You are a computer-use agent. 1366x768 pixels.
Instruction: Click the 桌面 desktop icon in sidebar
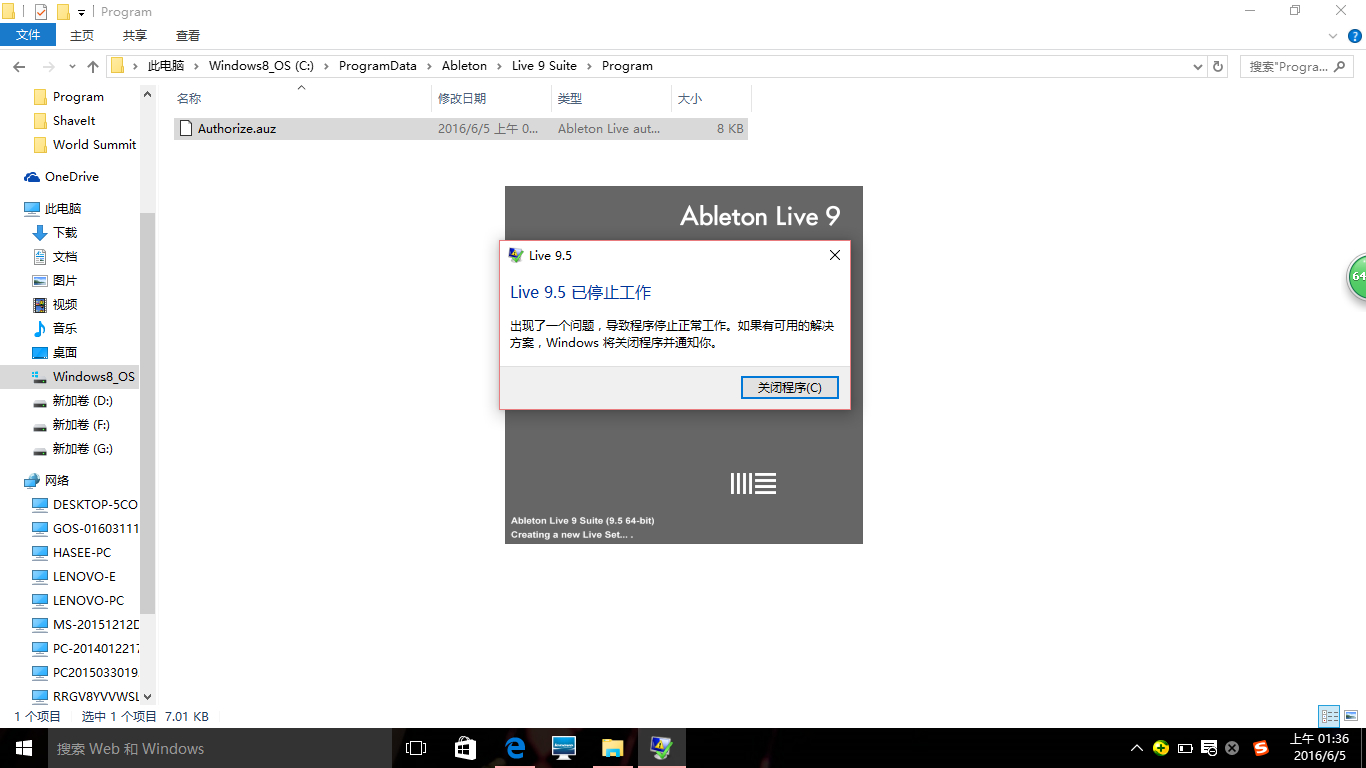coord(40,353)
